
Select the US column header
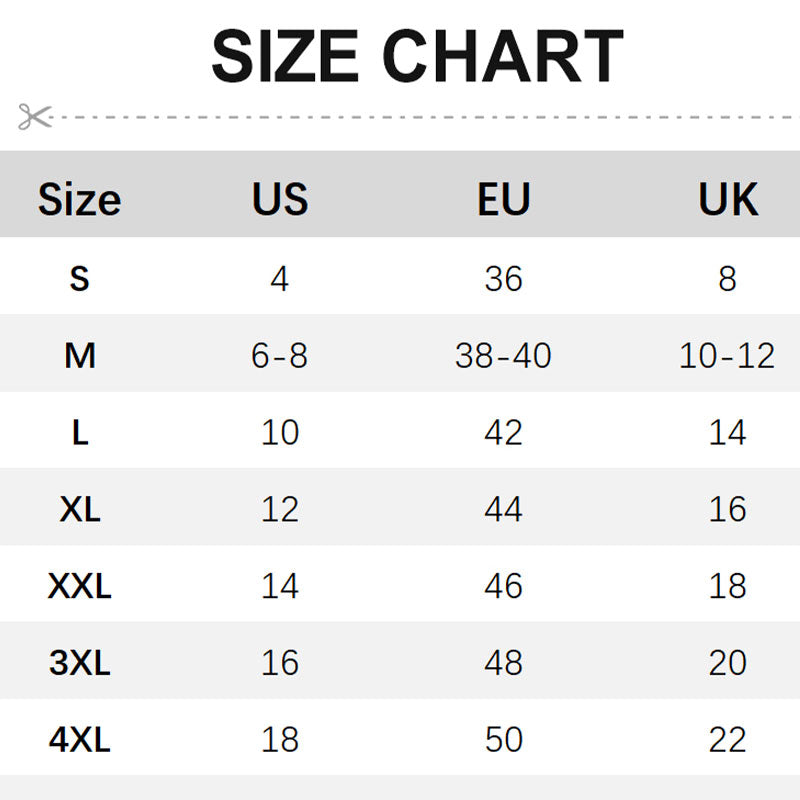tap(280, 199)
